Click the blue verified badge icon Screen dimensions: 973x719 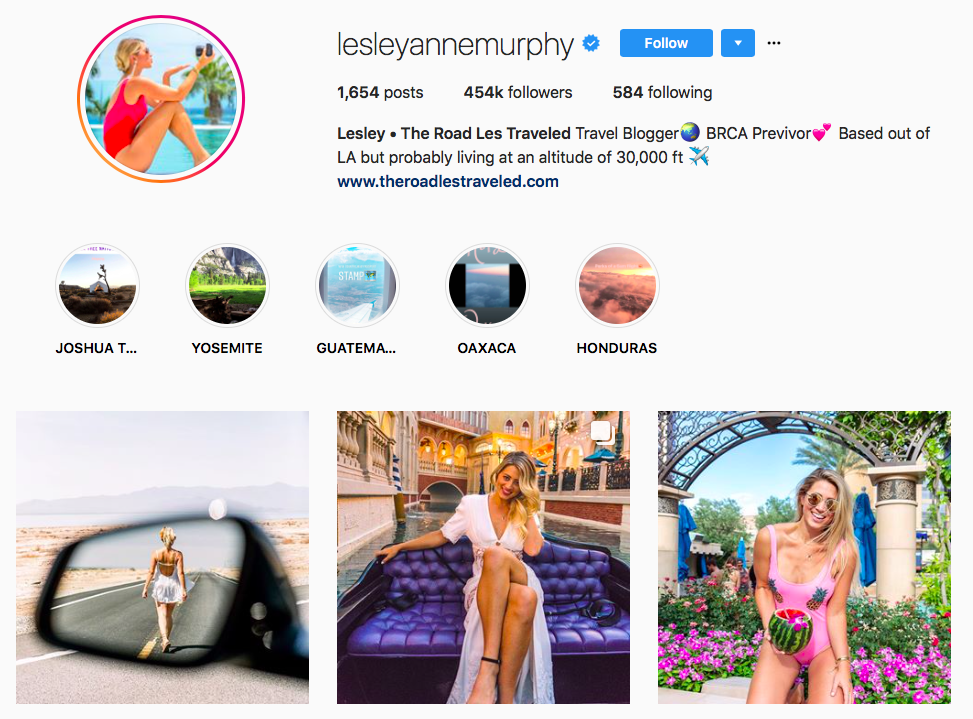point(591,43)
